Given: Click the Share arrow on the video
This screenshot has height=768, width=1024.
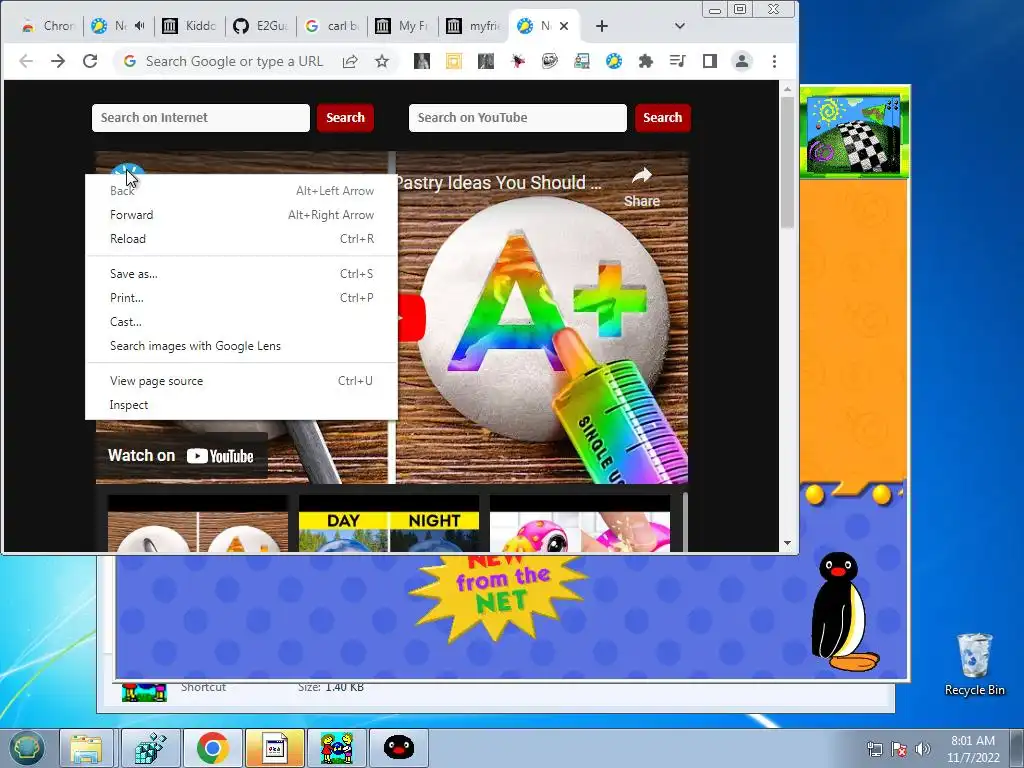Looking at the screenshot, I should tap(641, 187).
